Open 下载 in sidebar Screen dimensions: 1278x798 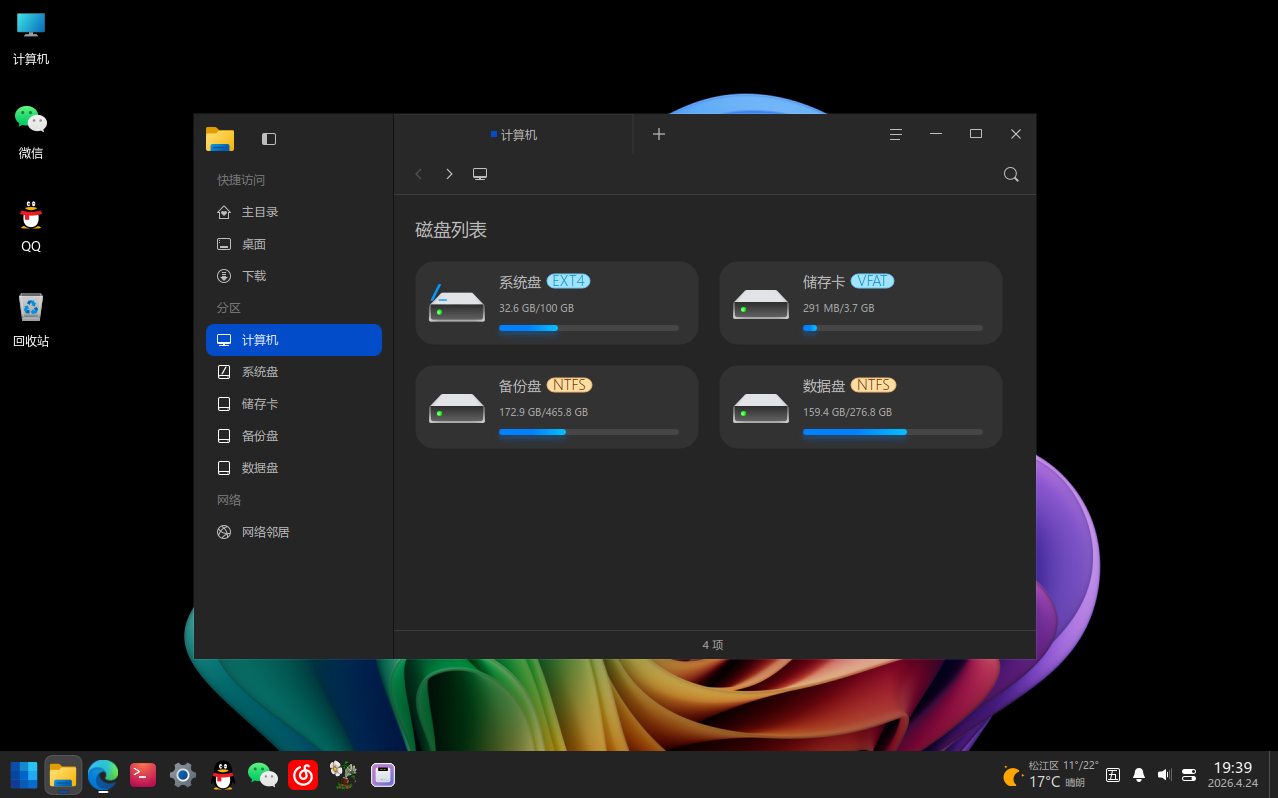tap(294, 276)
